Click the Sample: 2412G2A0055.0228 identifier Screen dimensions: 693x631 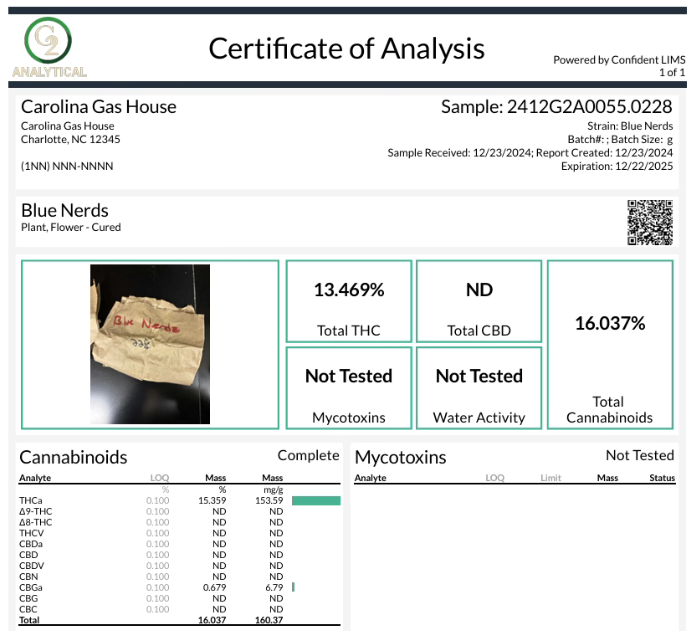[556, 107]
